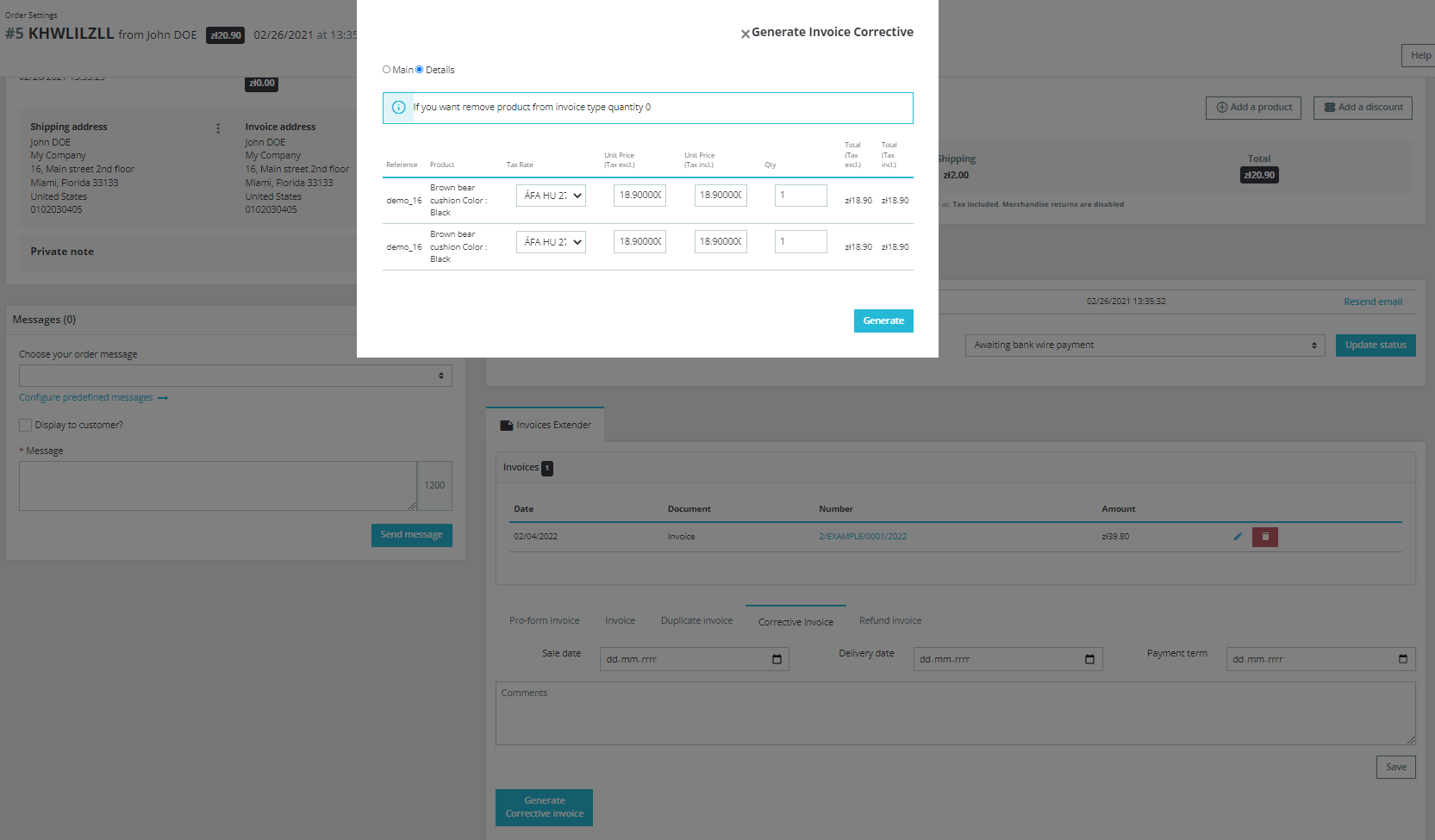Switch to the Invoices Extender tab
Viewport: 1435px width, 840px height.
click(546, 425)
